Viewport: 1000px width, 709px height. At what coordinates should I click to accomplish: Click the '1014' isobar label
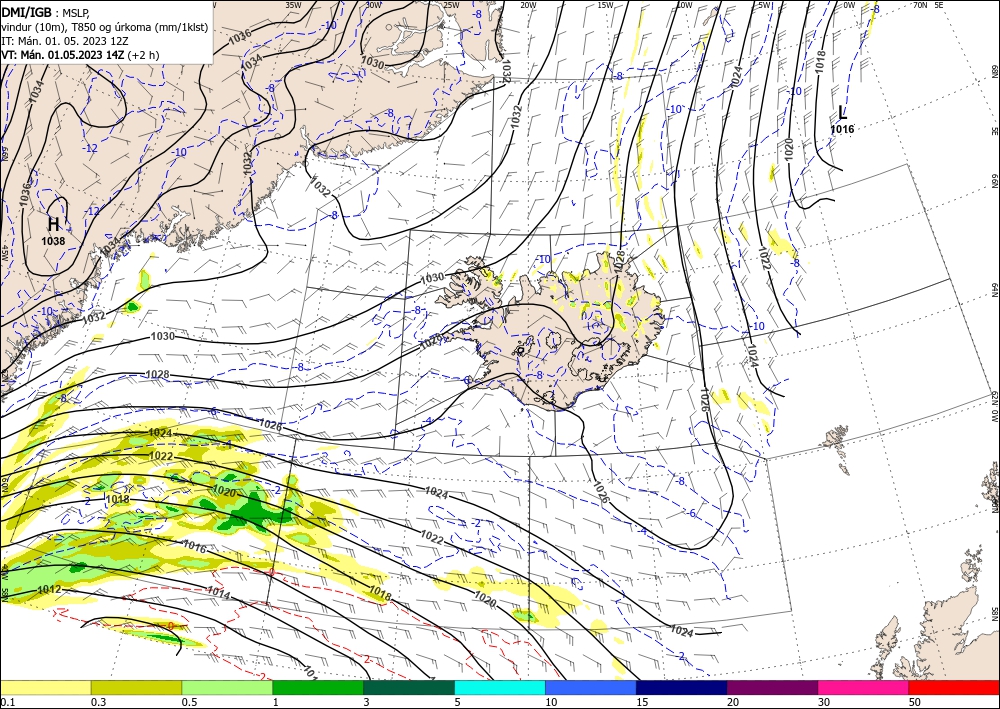[219, 592]
